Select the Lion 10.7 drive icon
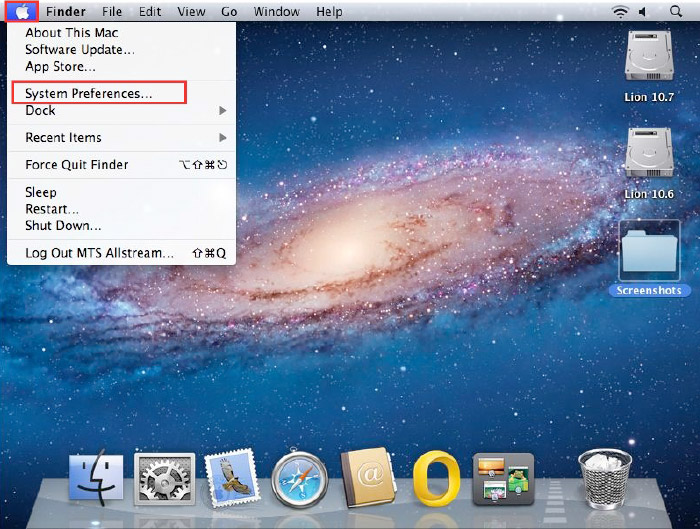Screen dimensions: 700x529 [x=649, y=56]
